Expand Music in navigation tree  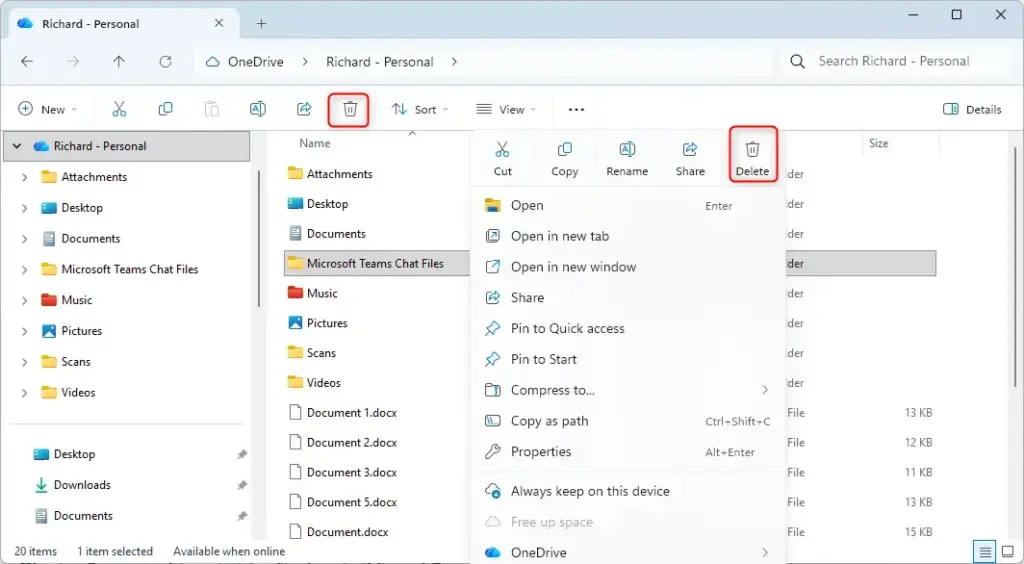coord(24,300)
